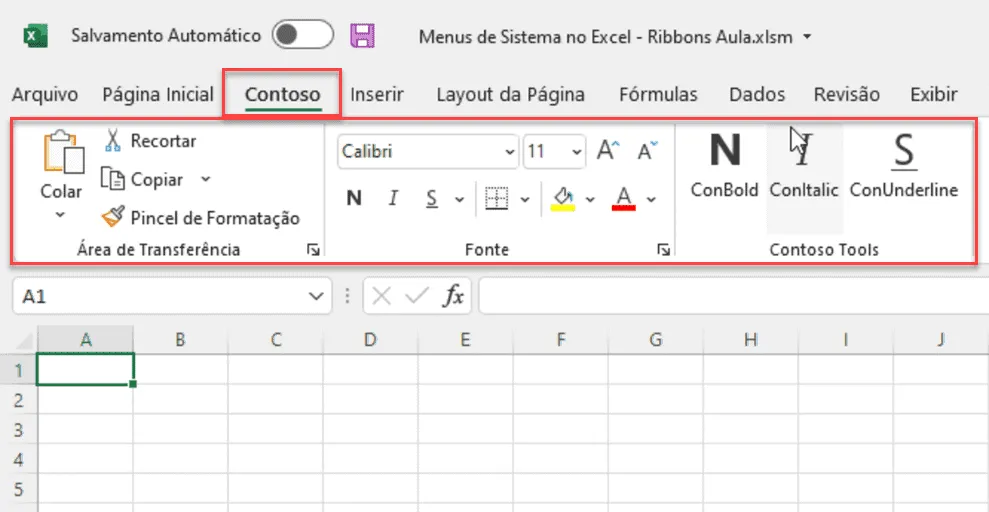
Task: Toggle bold N in Fonte group
Action: pos(354,199)
